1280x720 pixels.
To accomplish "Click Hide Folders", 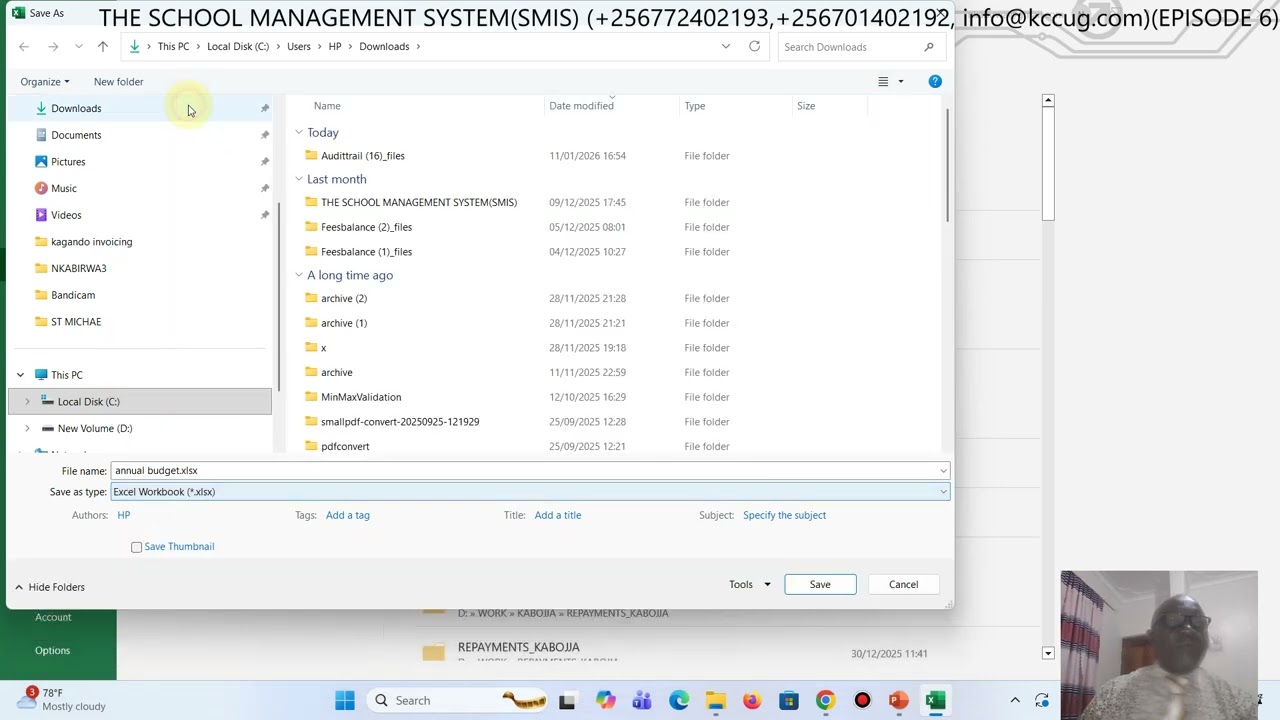I will 49,587.
